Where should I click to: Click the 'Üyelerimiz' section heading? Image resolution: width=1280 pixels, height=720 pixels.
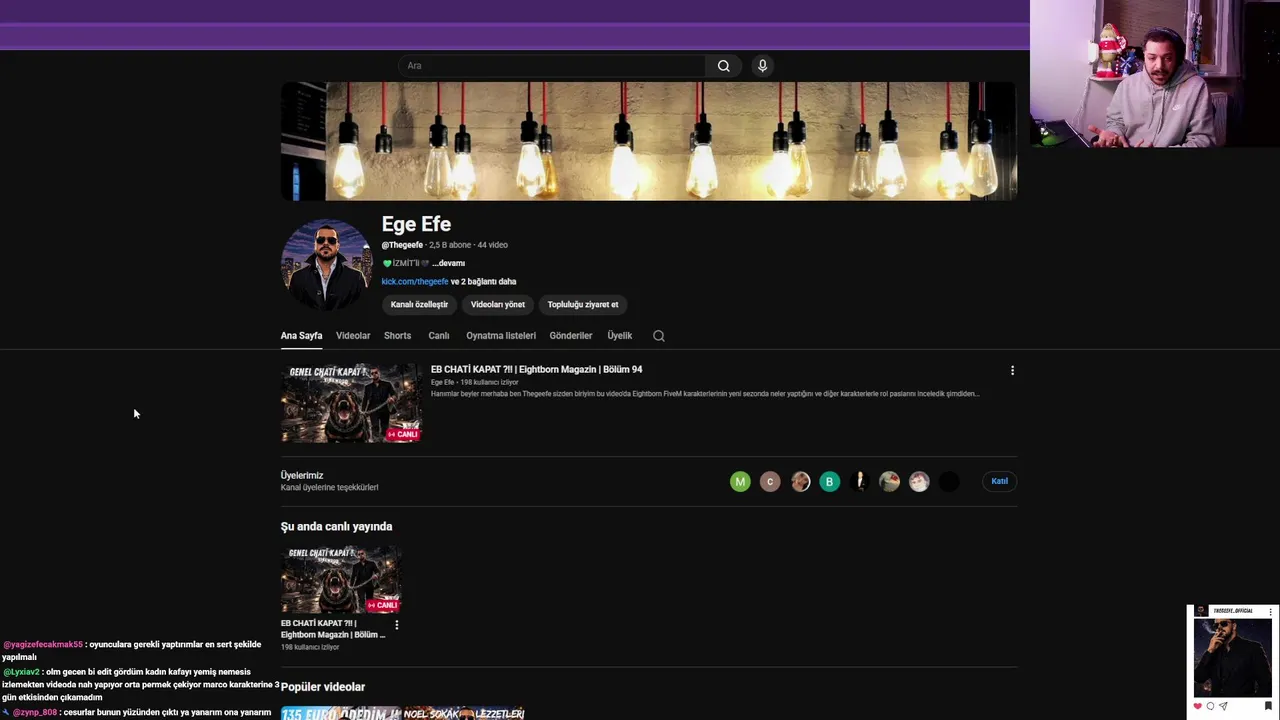(302, 476)
